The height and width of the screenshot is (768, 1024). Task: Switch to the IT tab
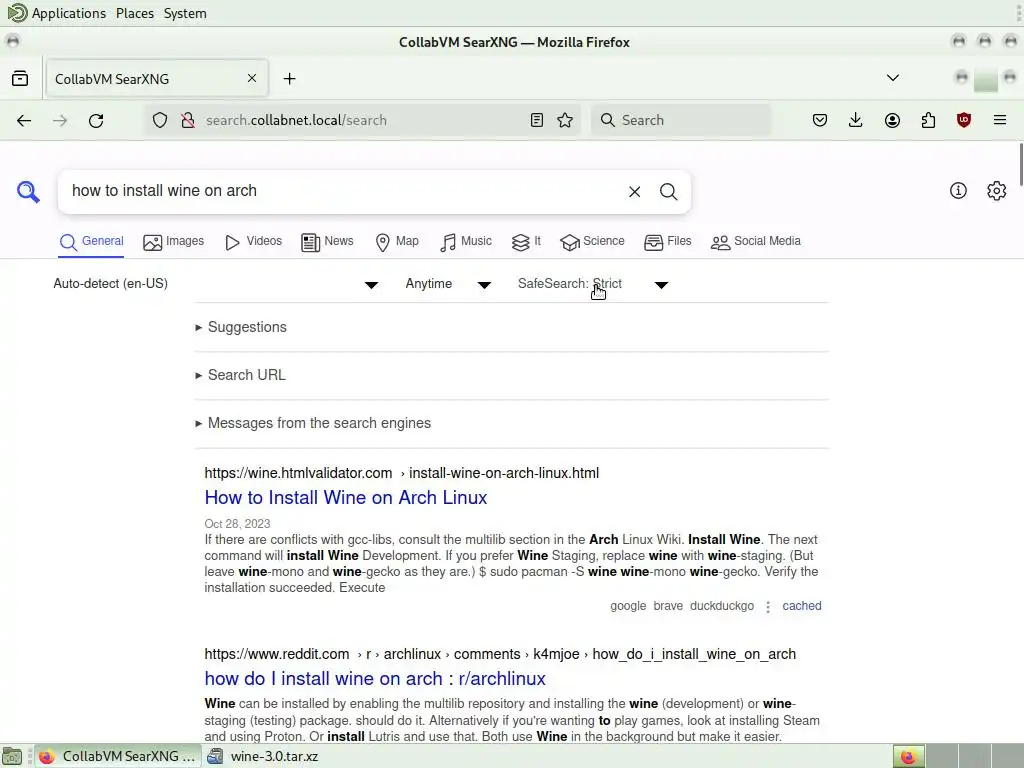click(x=526, y=242)
